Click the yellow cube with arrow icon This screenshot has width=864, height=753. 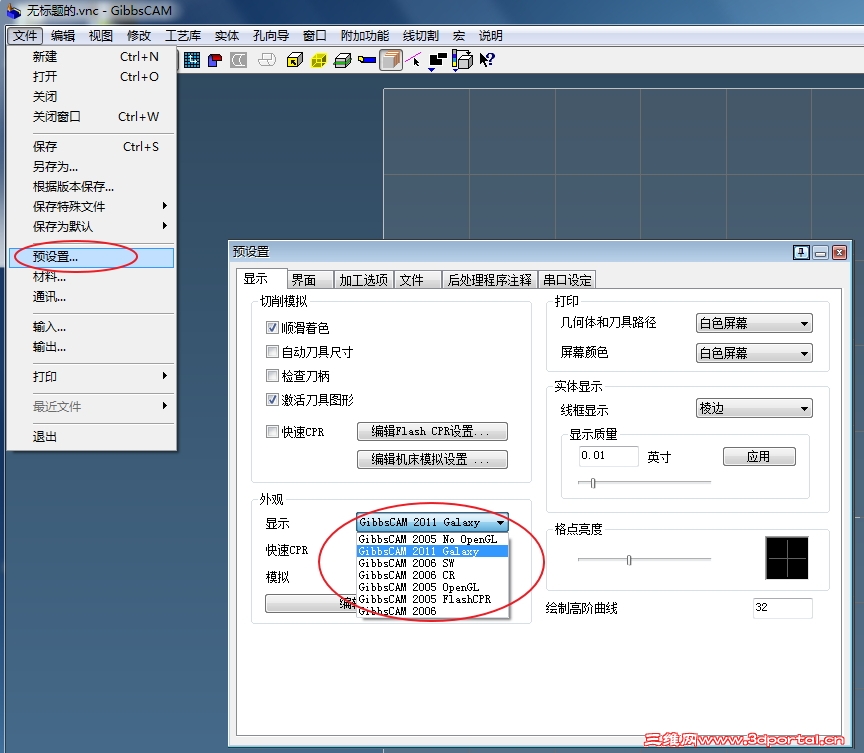(295, 60)
